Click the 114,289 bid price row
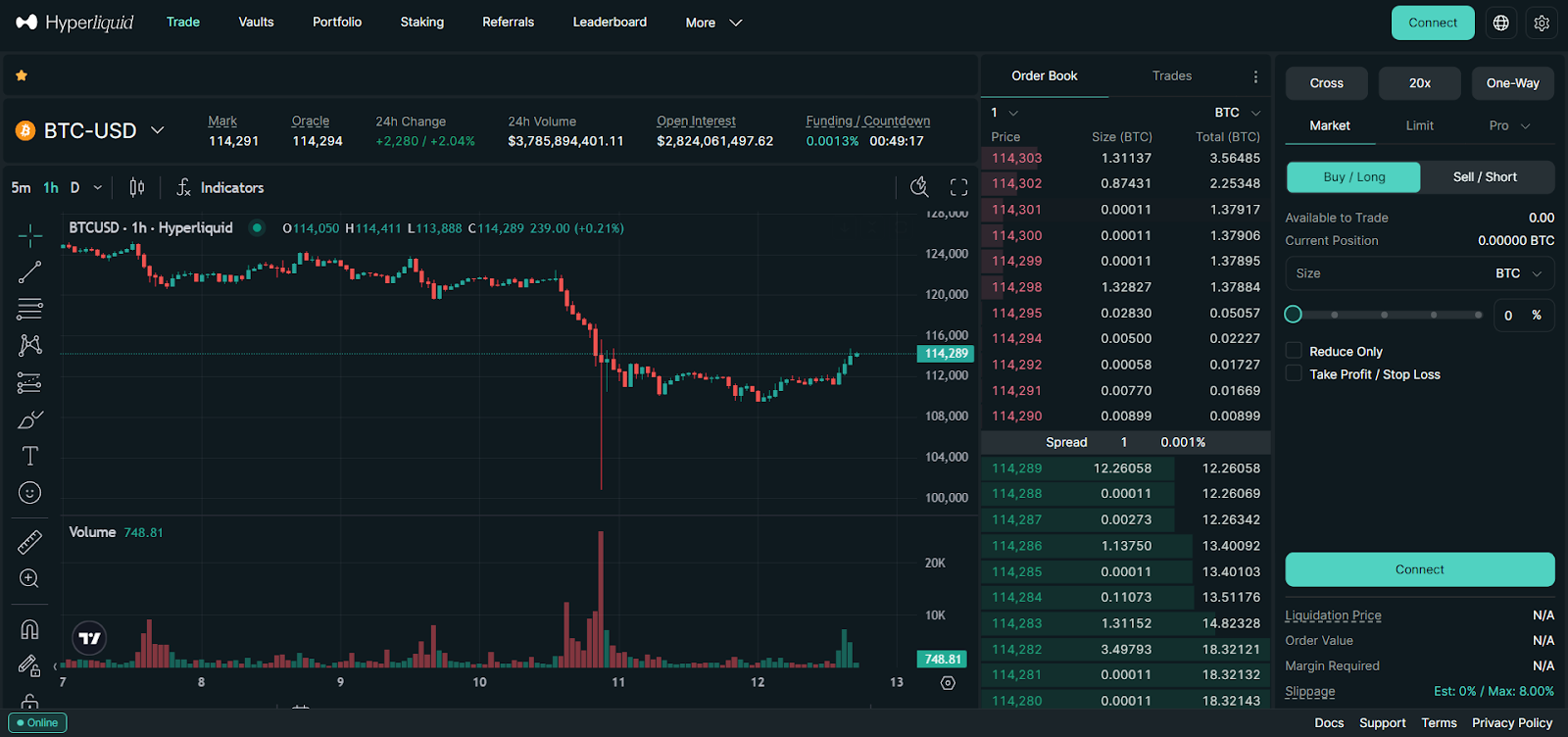Viewport: 1568px width, 737px height. click(1125, 468)
